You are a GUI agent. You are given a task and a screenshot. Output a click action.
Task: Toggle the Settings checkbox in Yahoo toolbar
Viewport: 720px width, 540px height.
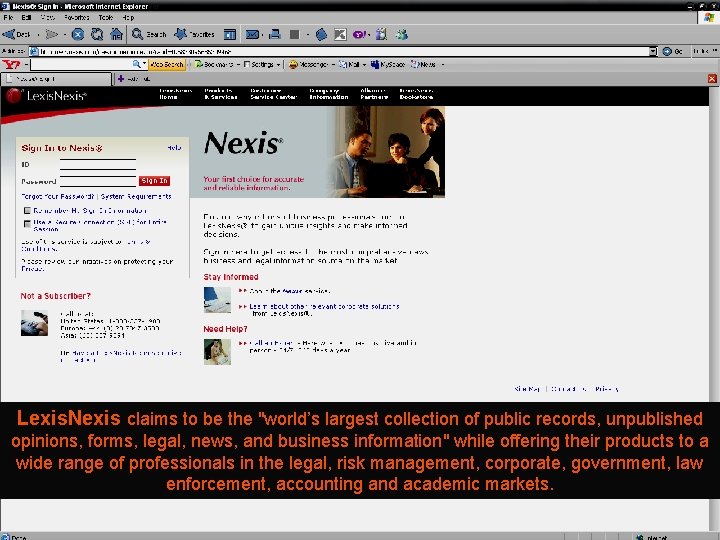point(247,64)
